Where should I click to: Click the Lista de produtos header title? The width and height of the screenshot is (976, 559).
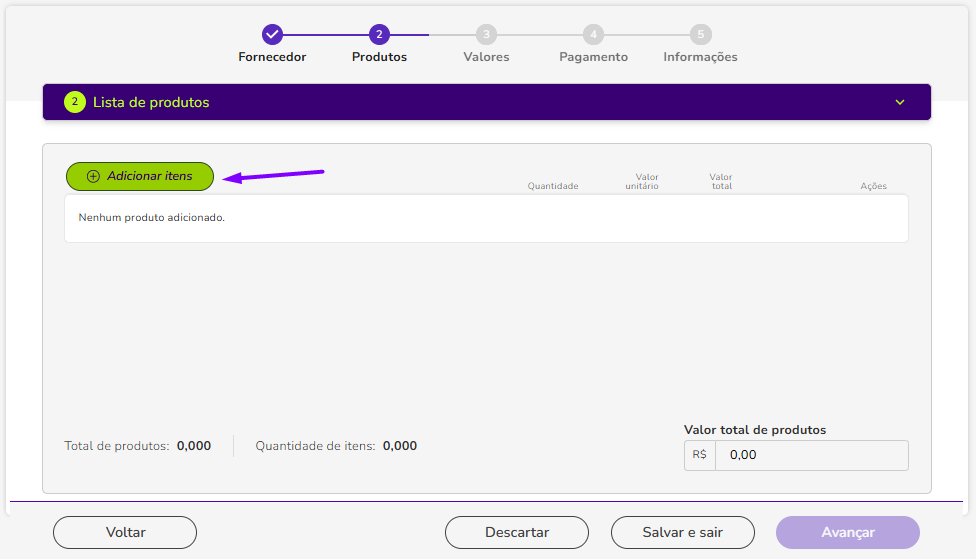(x=151, y=102)
